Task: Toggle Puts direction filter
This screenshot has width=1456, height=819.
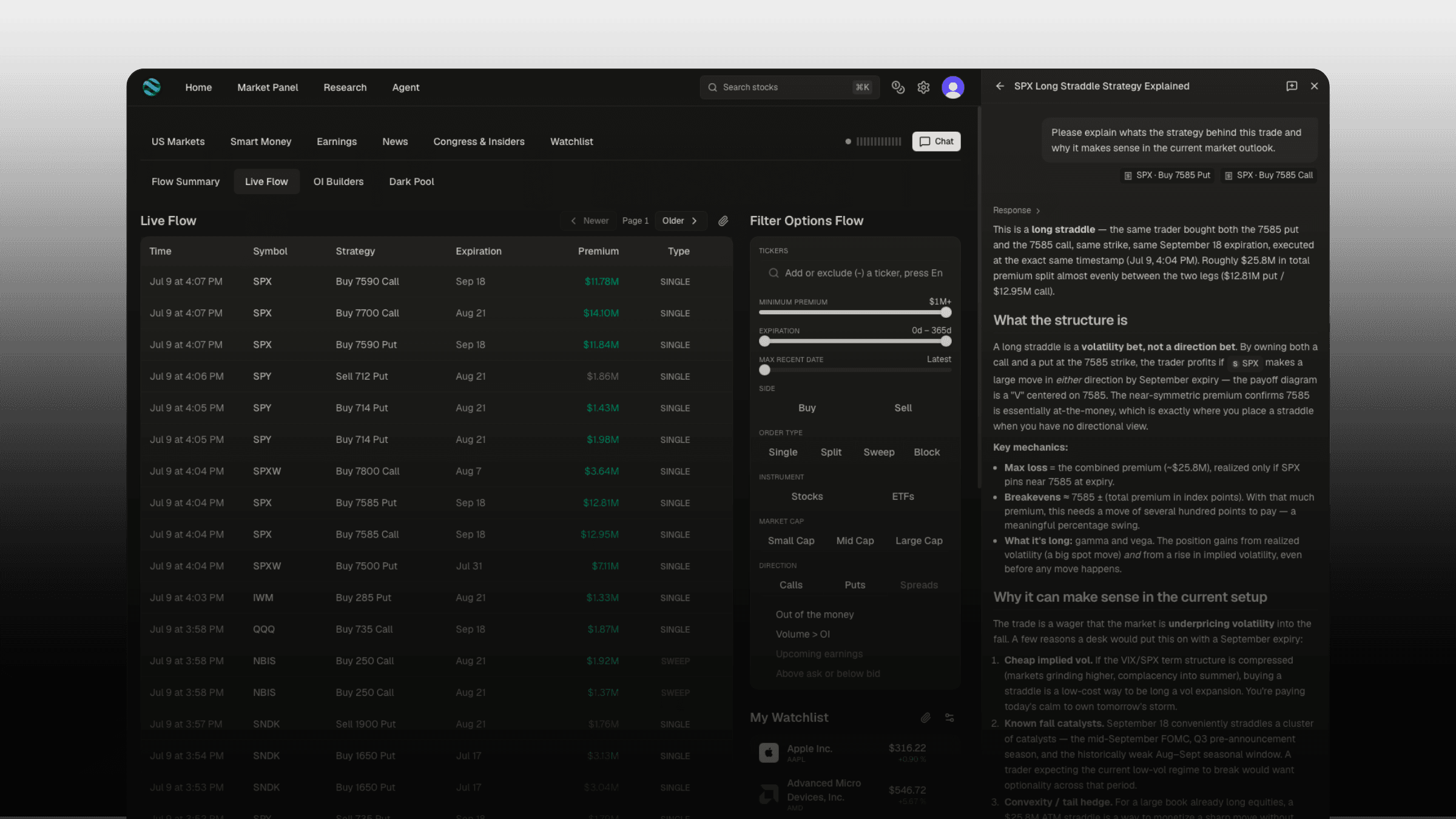Action: (x=855, y=585)
